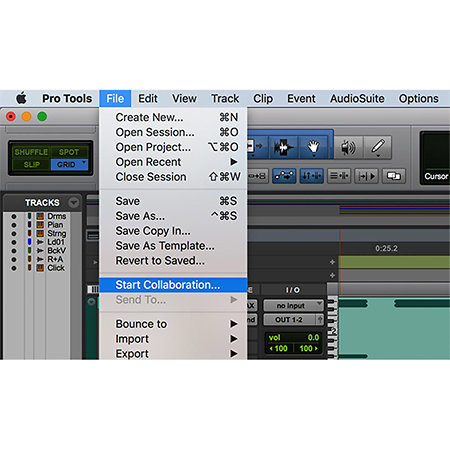Select the Pencil tool
This screenshot has width=450, height=450.
378,147
